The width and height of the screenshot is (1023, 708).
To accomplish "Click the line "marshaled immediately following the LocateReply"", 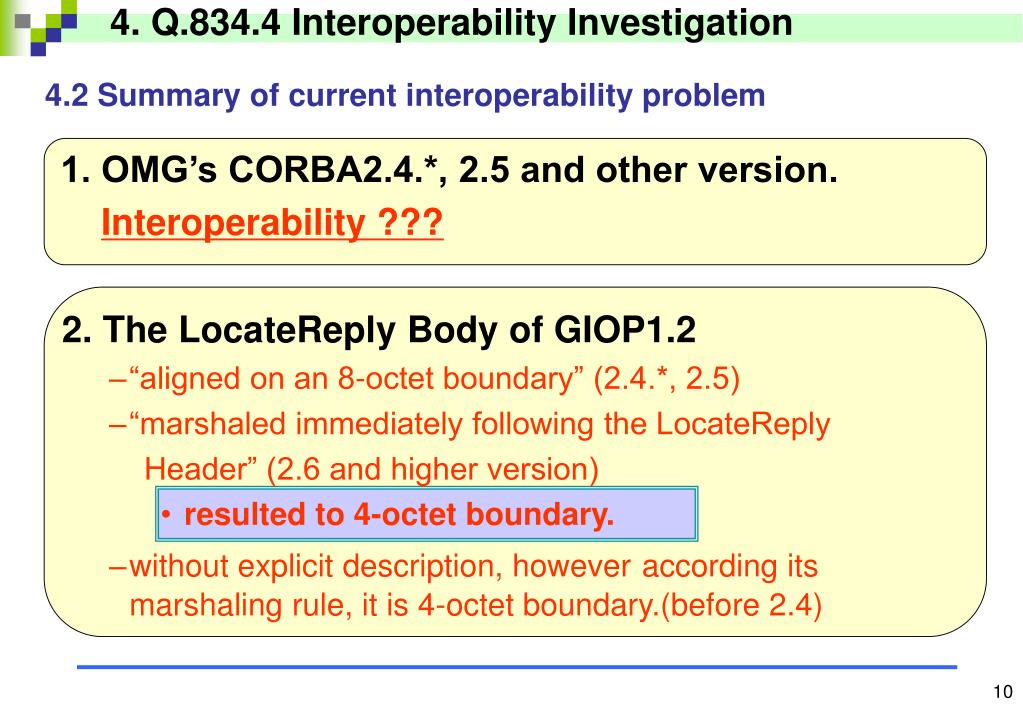I will 469,424.
